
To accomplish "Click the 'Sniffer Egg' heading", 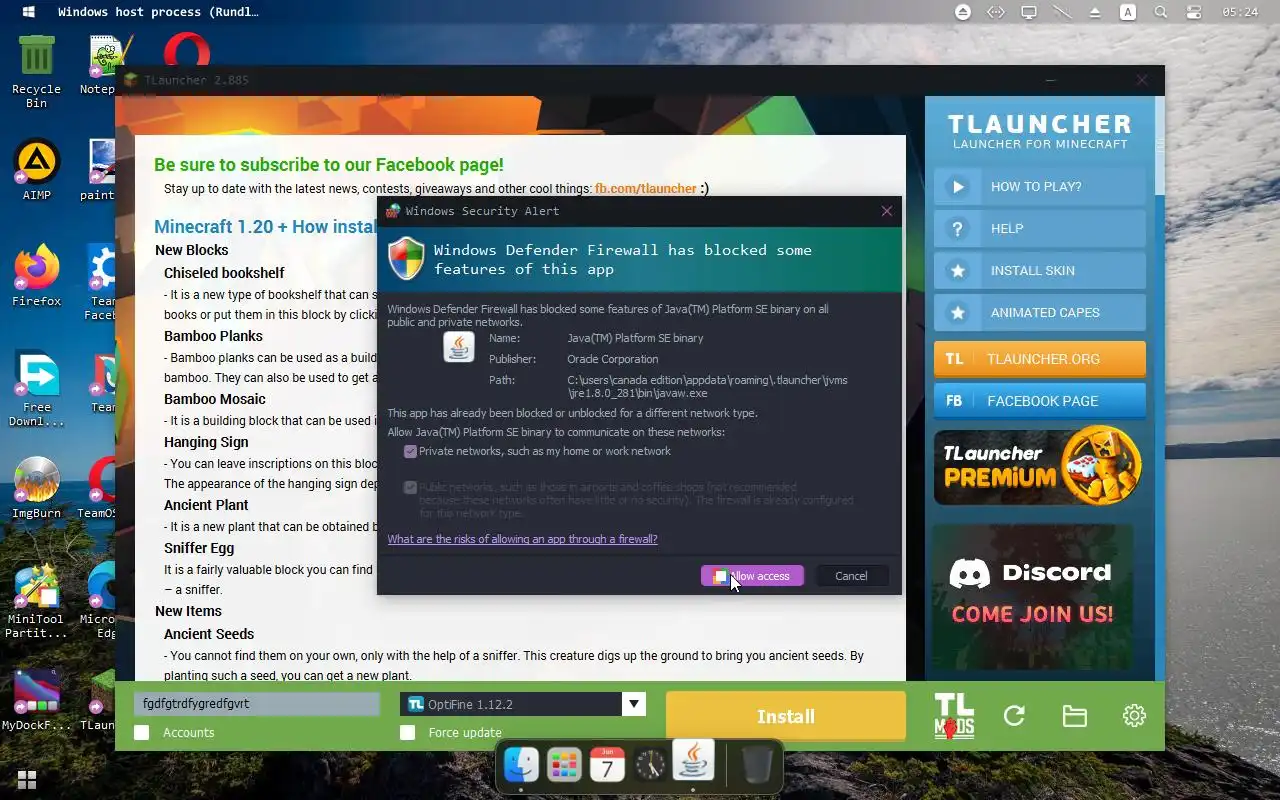I will [x=199, y=548].
